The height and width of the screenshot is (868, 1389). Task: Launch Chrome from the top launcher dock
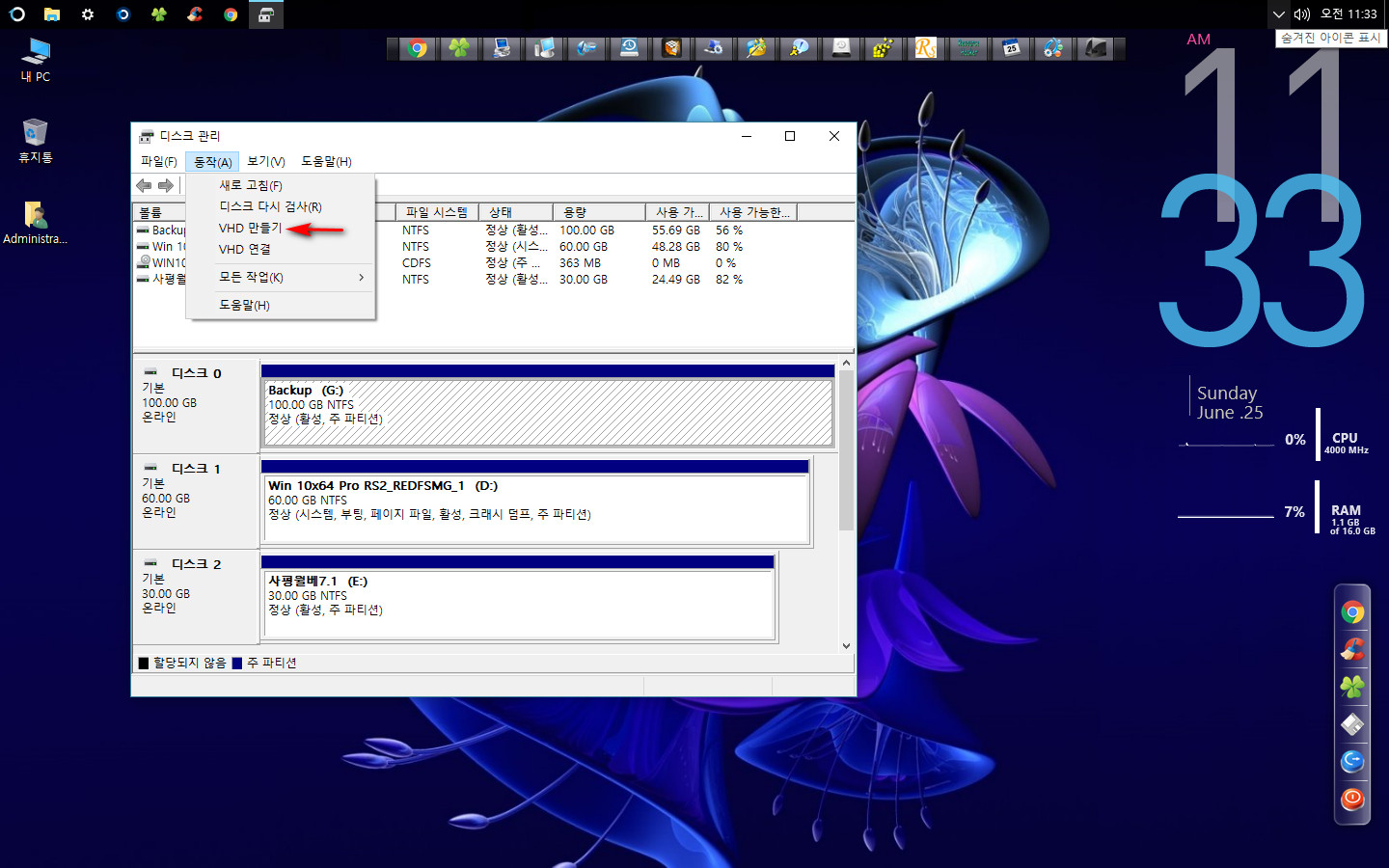click(418, 48)
